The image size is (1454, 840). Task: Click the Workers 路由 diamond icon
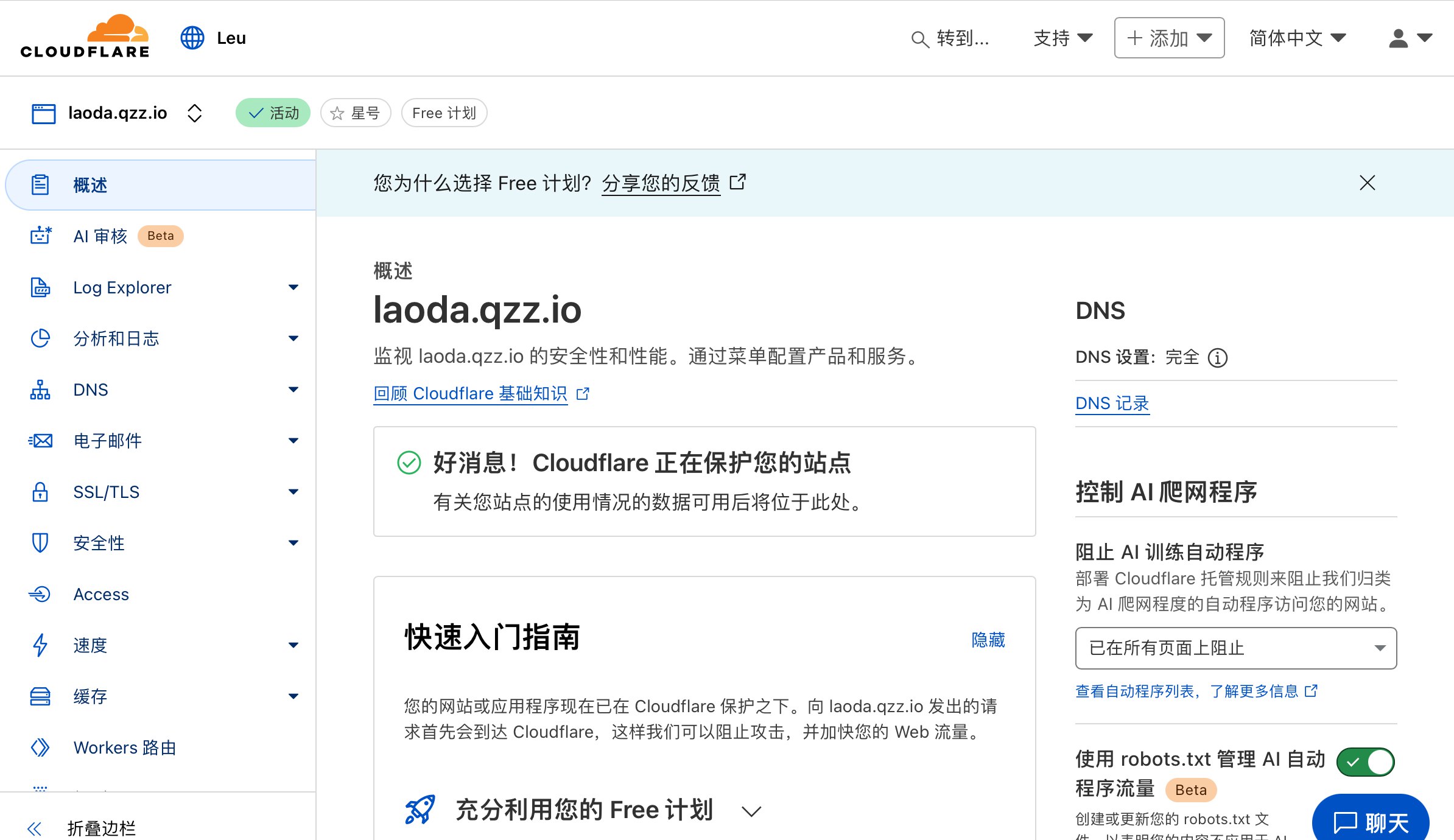point(40,747)
